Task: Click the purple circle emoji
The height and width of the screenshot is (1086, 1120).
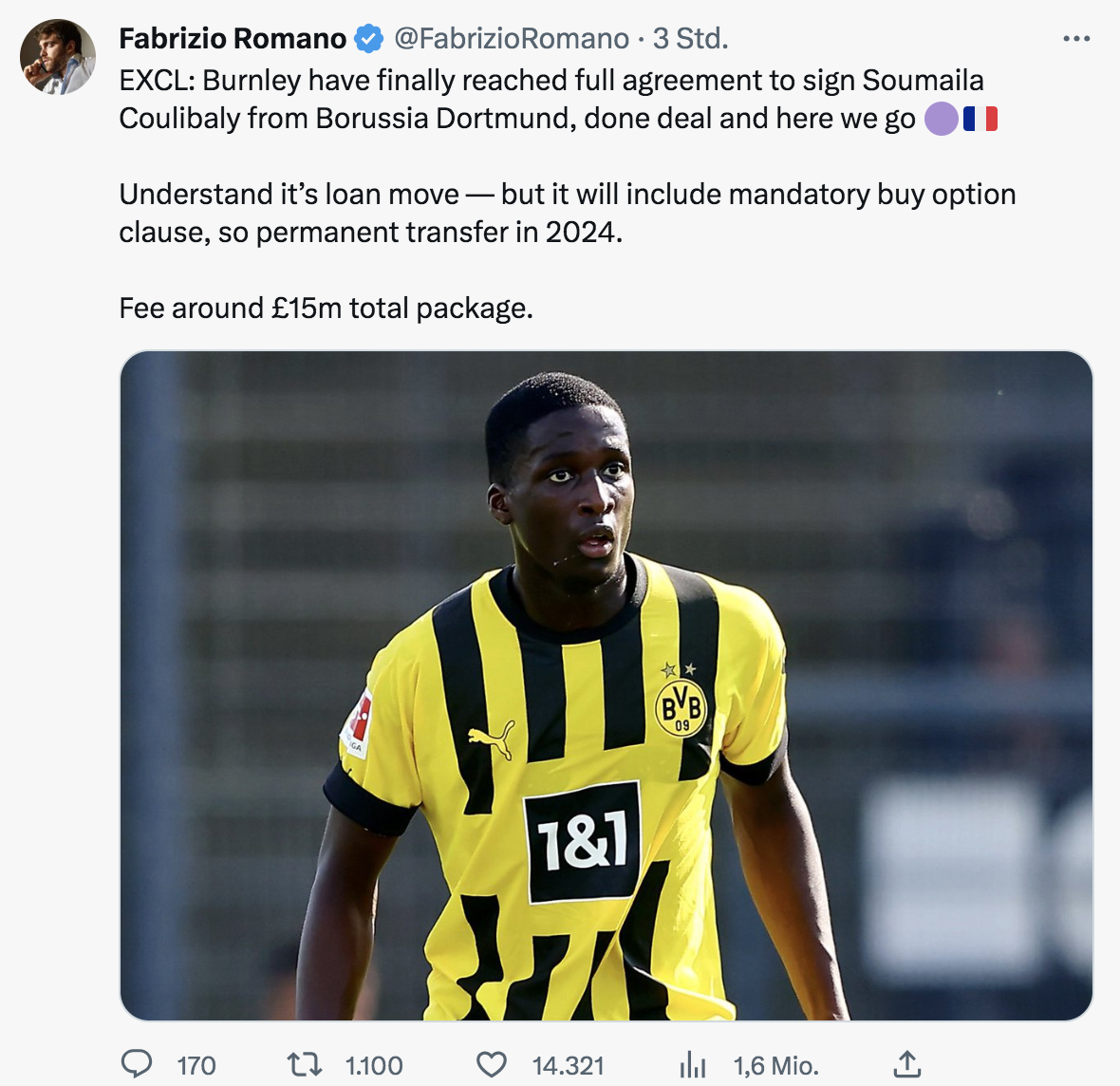Action: (x=942, y=119)
